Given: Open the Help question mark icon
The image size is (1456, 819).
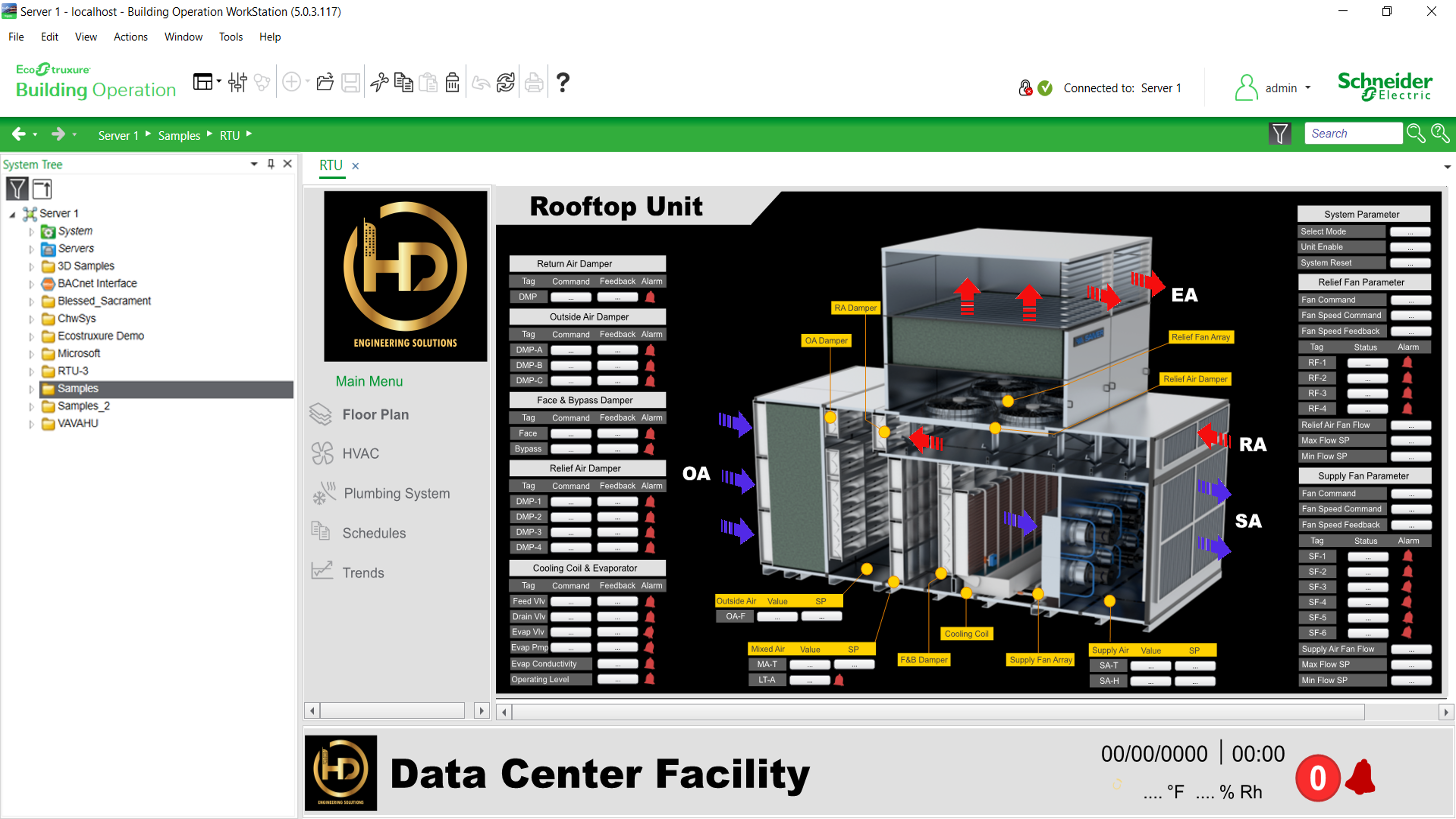Looking at the screenshot, I should pos(563,83).
